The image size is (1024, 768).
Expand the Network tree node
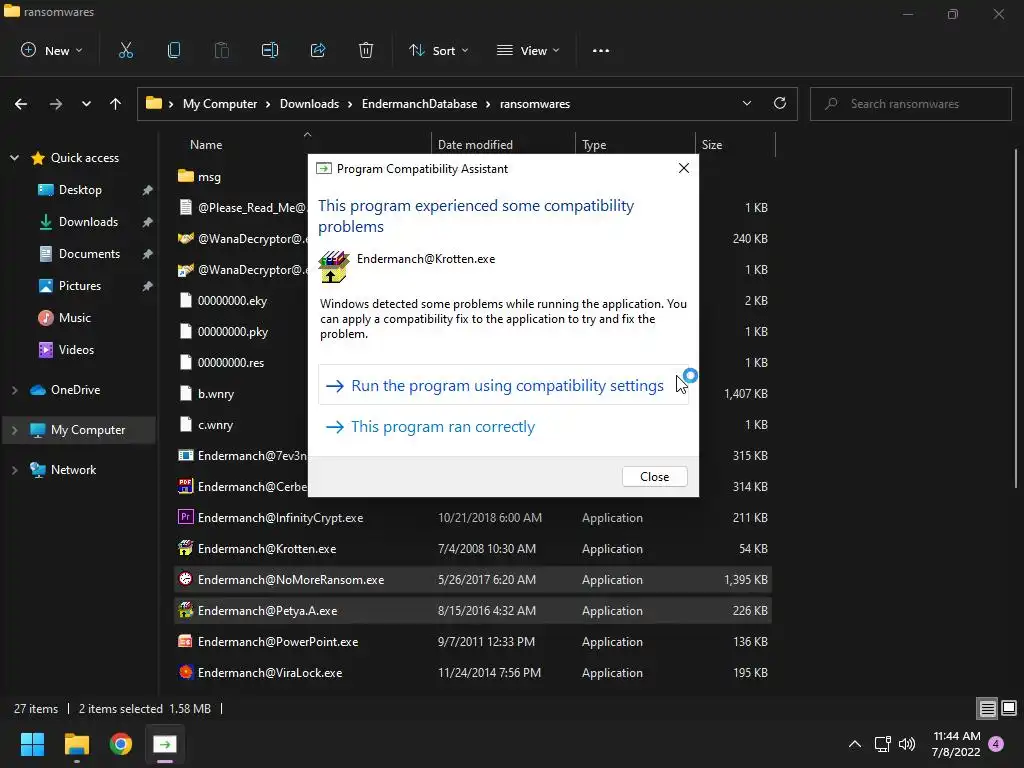click(14, 470)
